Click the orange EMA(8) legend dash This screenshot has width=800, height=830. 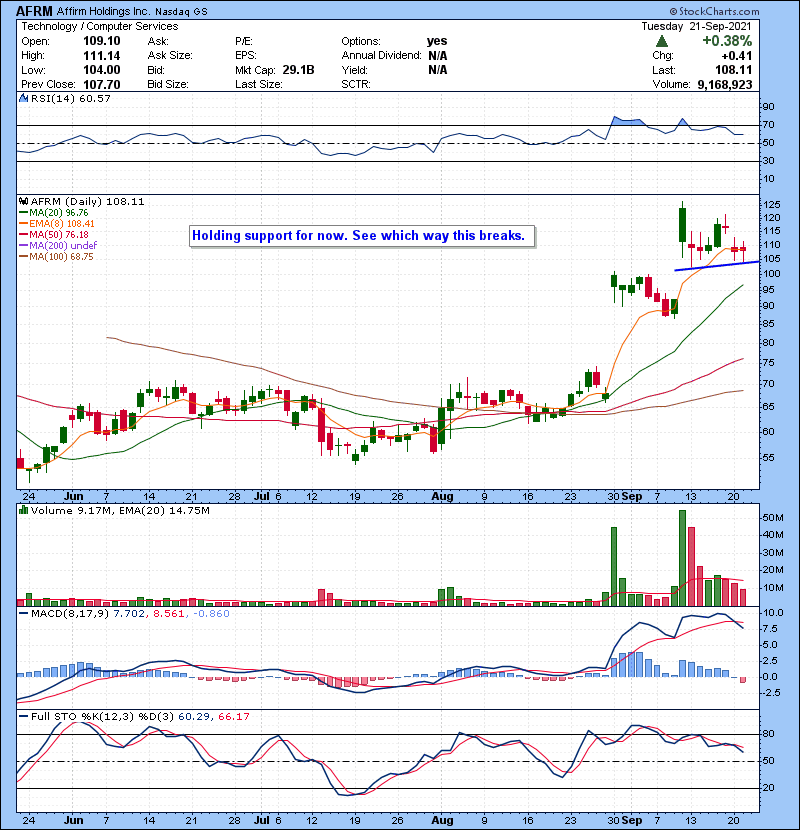(x=23, y=223)
